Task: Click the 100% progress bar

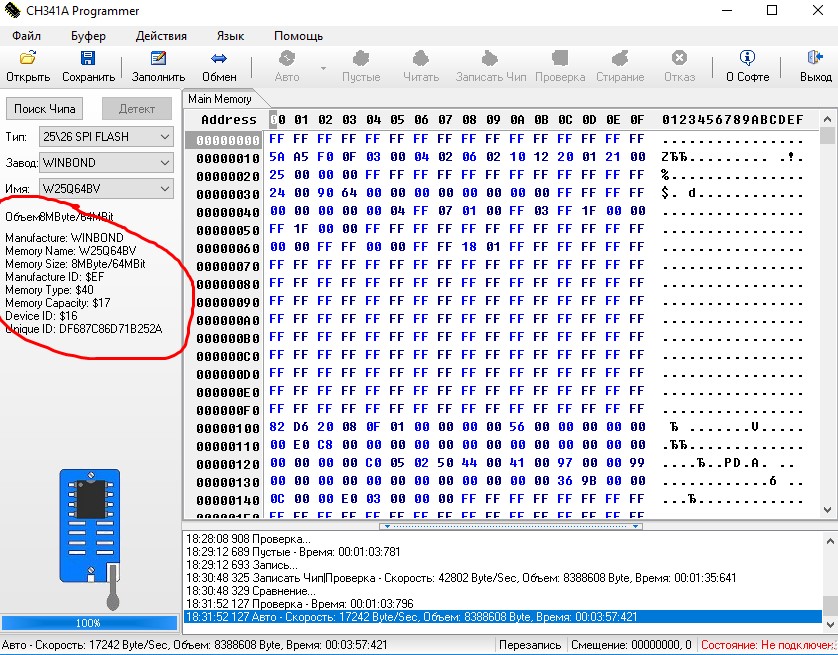Action: [x=89, y=623]
